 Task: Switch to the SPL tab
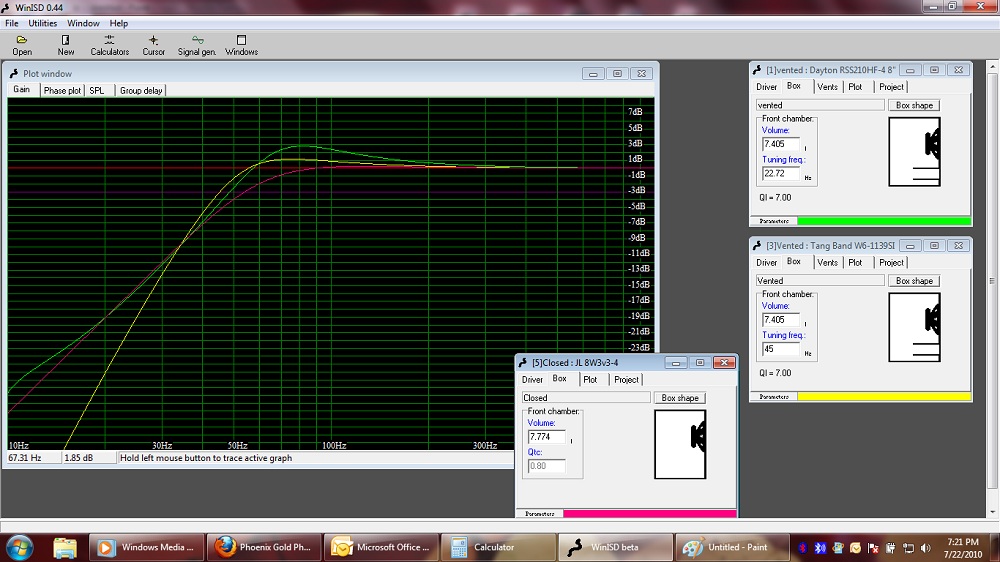(97, 91)
